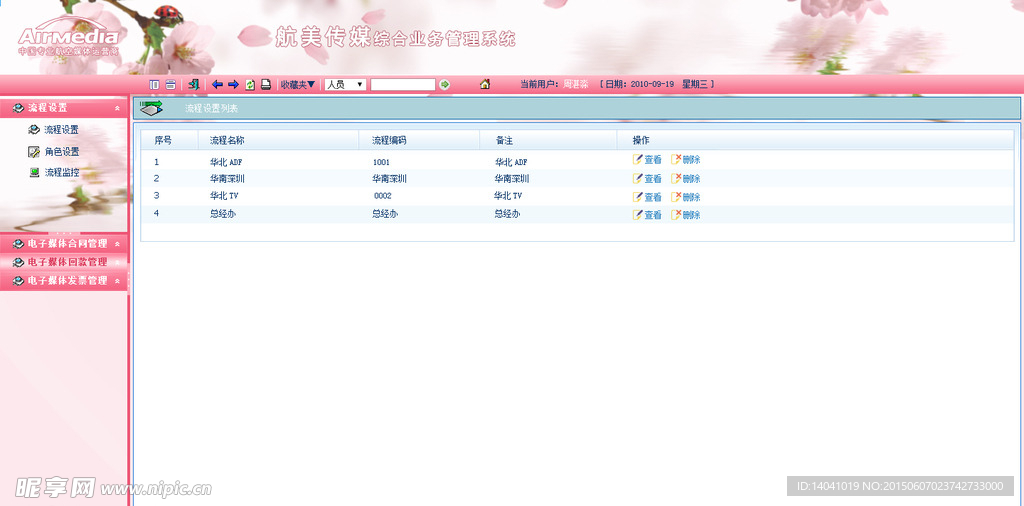1024x506 pixels.
Task: Collapse the 流程设置 sidebar section
Action: click(x=117, y=108)
